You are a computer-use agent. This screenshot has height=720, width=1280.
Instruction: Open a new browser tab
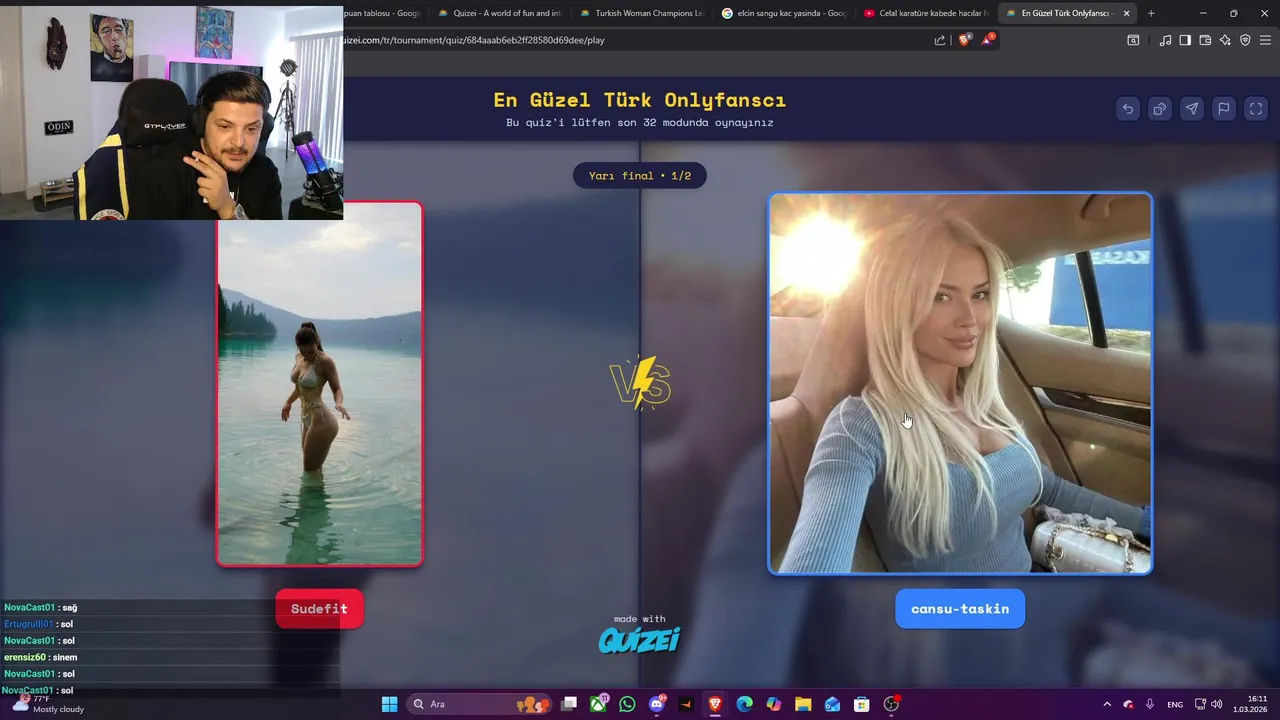click(x=1151, y=13)
